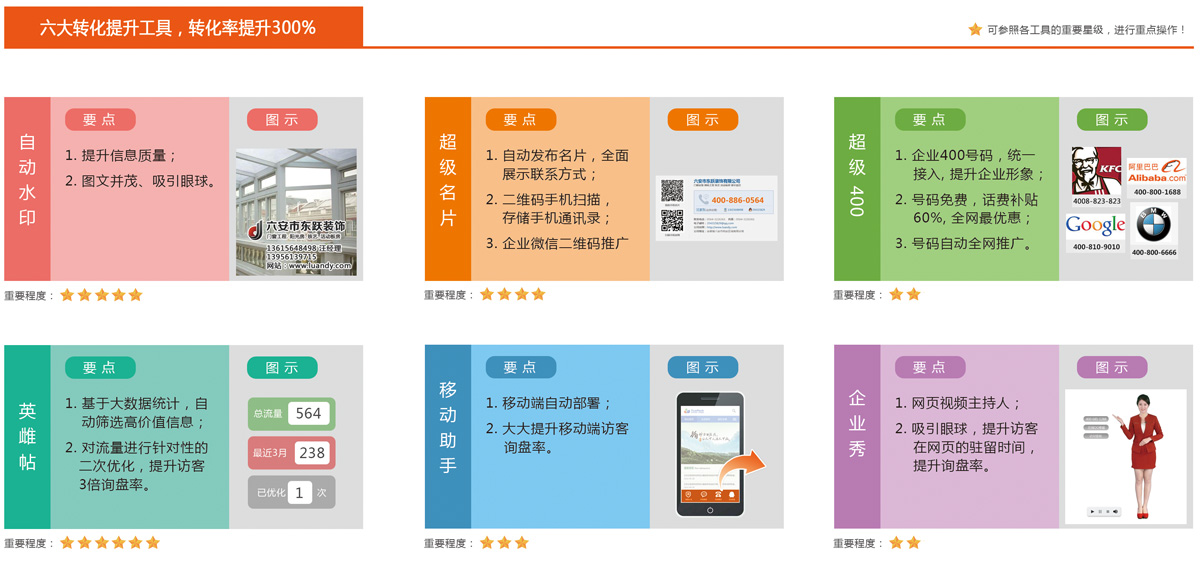Select the 要点 label in 移动助手 card
1200x579 pixels.
520,367
